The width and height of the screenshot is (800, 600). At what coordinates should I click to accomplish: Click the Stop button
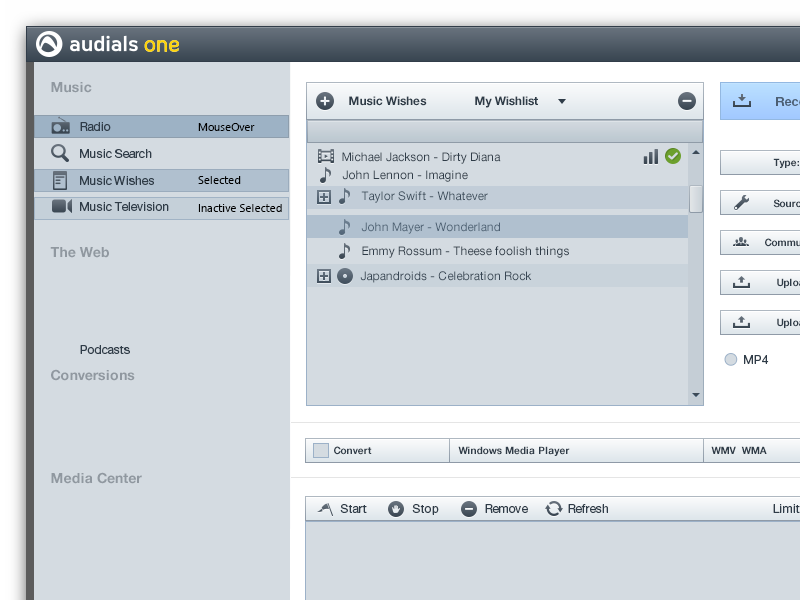coord(413,509)
